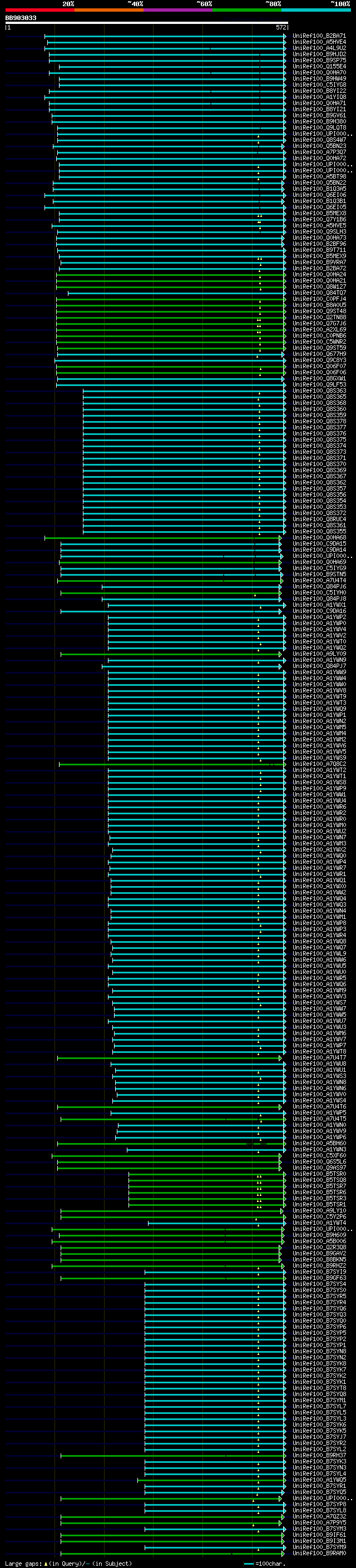The height and width of the screenshot is (1568, 356).
Task: Select the query ID BB903033
Action: (x=21, y=18)
